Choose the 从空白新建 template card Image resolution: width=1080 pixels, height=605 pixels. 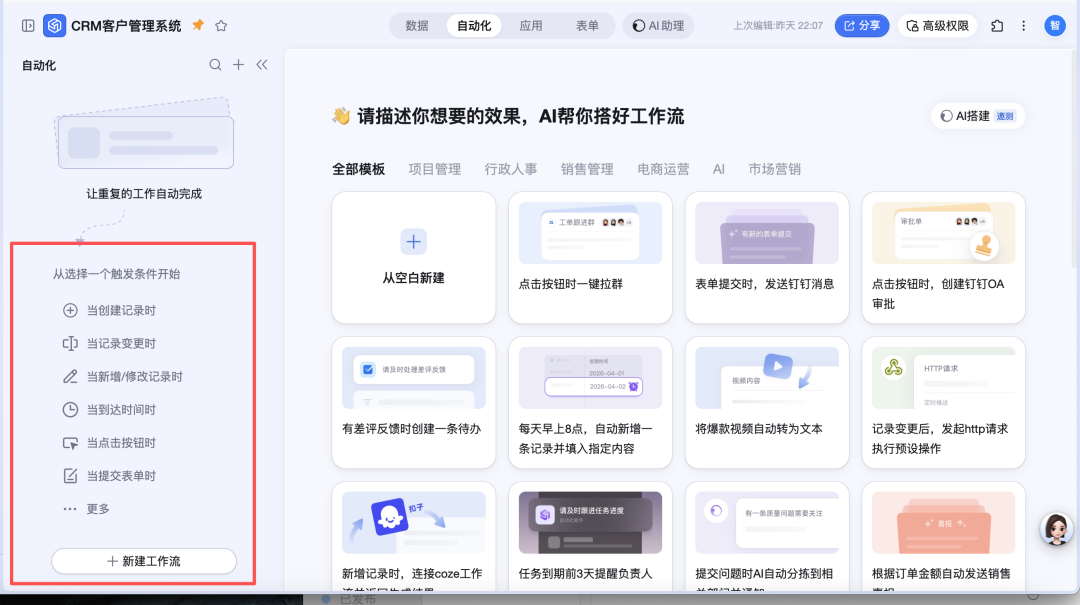click(x=414, y=257)
